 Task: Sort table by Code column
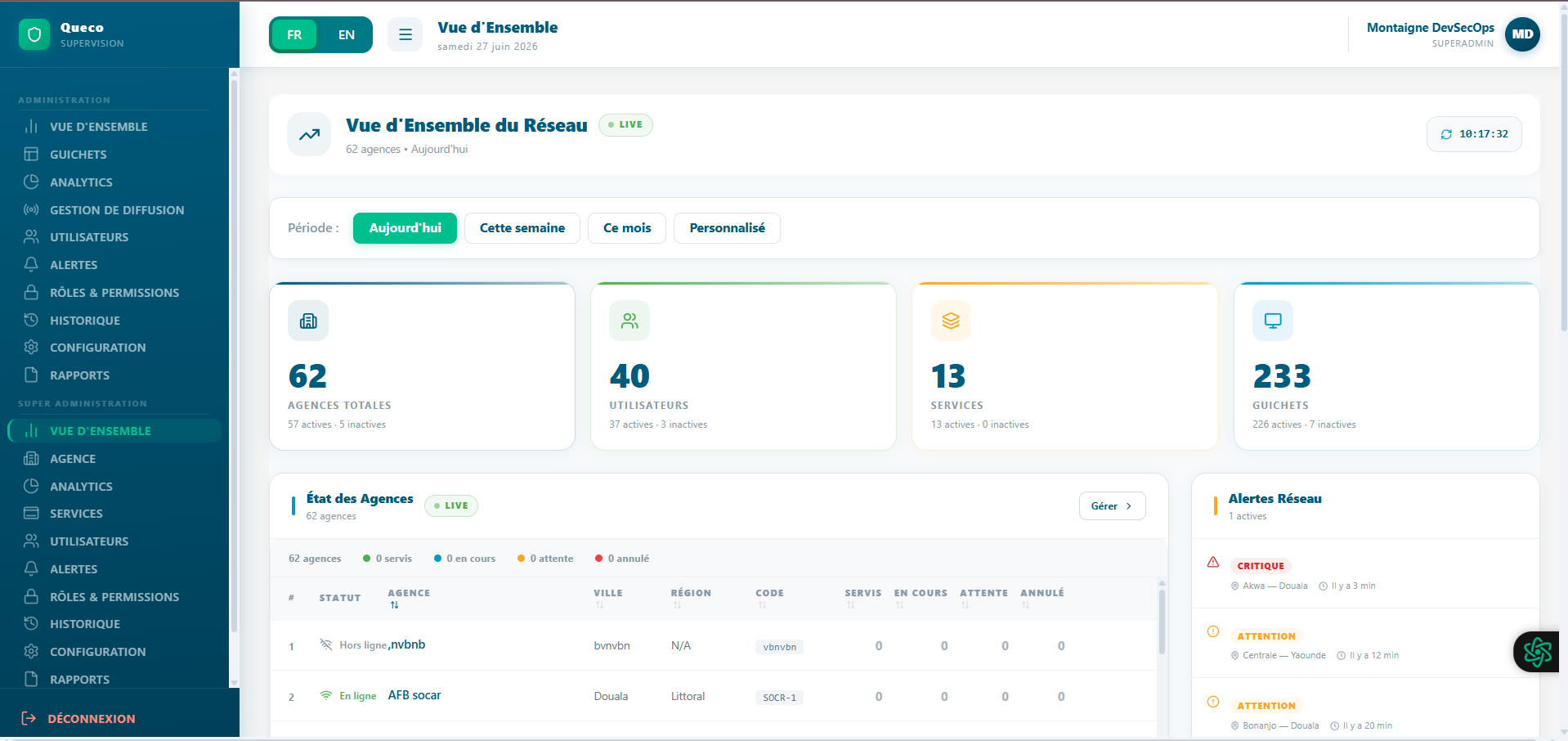point(769,598)
